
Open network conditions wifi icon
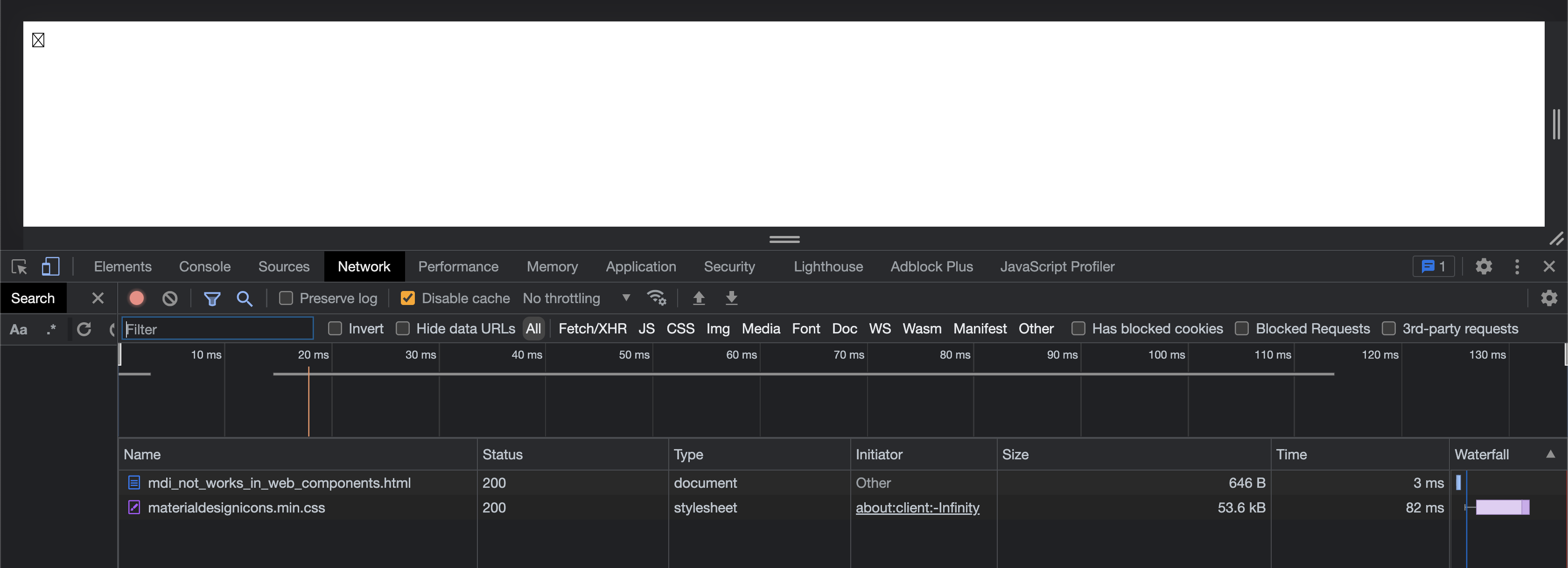tap(656, 298)
